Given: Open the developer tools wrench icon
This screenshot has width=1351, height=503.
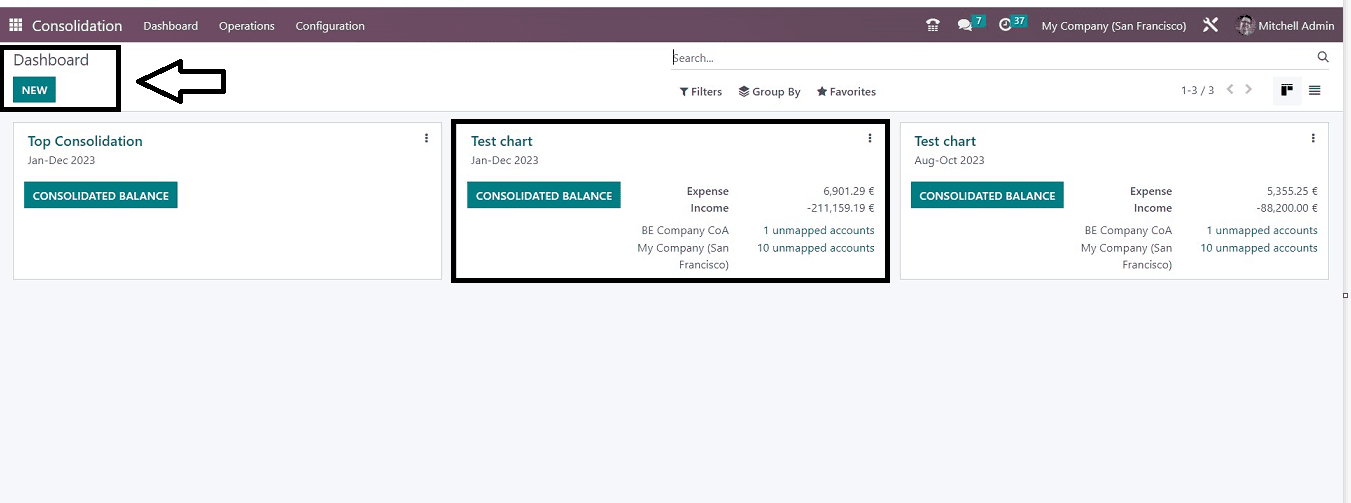Looking at the screenshot, I should tap(1210, 25).
